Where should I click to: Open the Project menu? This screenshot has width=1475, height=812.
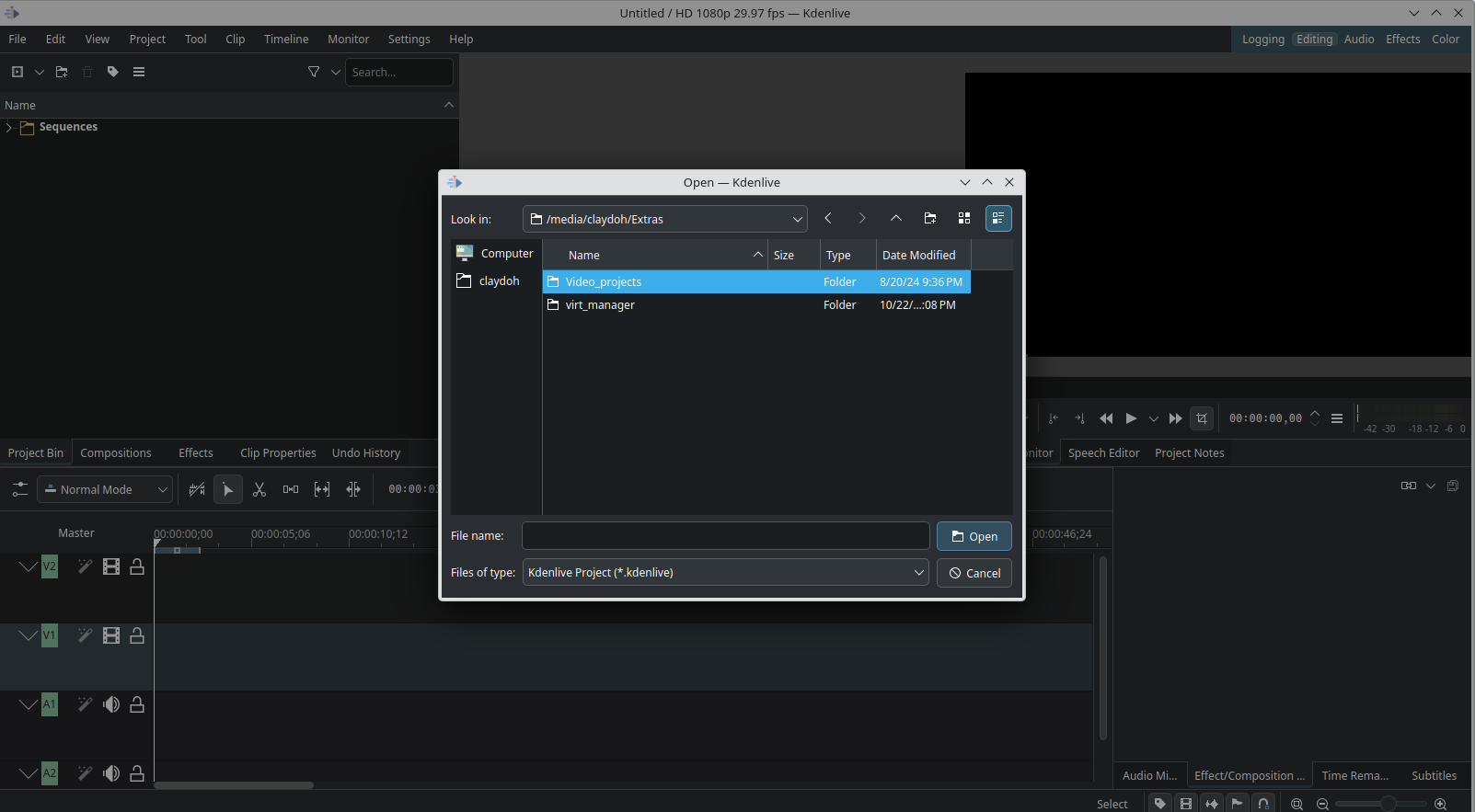[147, 40]
